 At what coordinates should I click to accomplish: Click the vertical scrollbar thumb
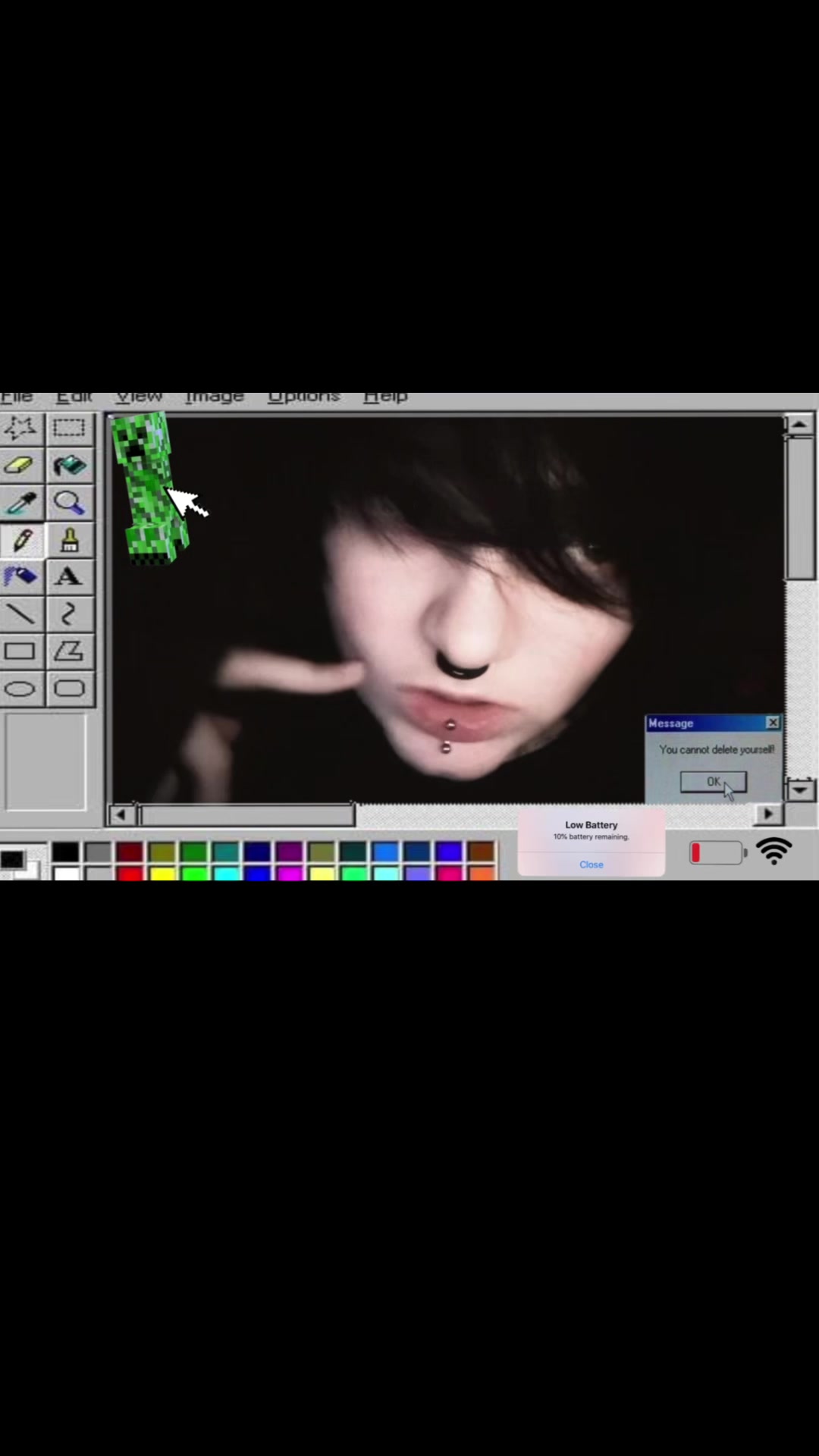[x=800, y=508]
